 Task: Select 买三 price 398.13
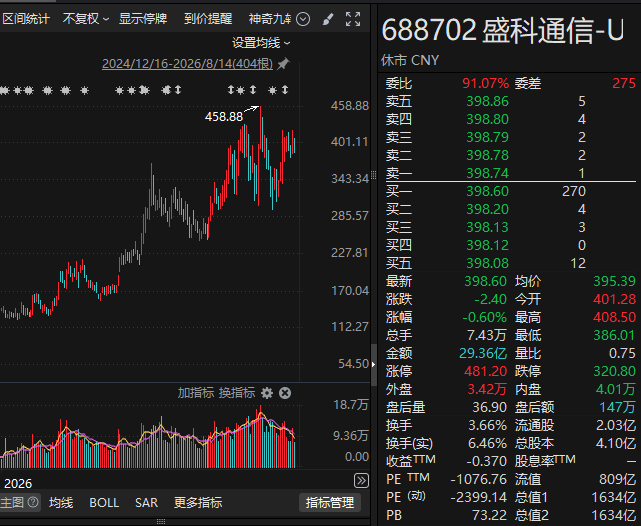[487, 227]
